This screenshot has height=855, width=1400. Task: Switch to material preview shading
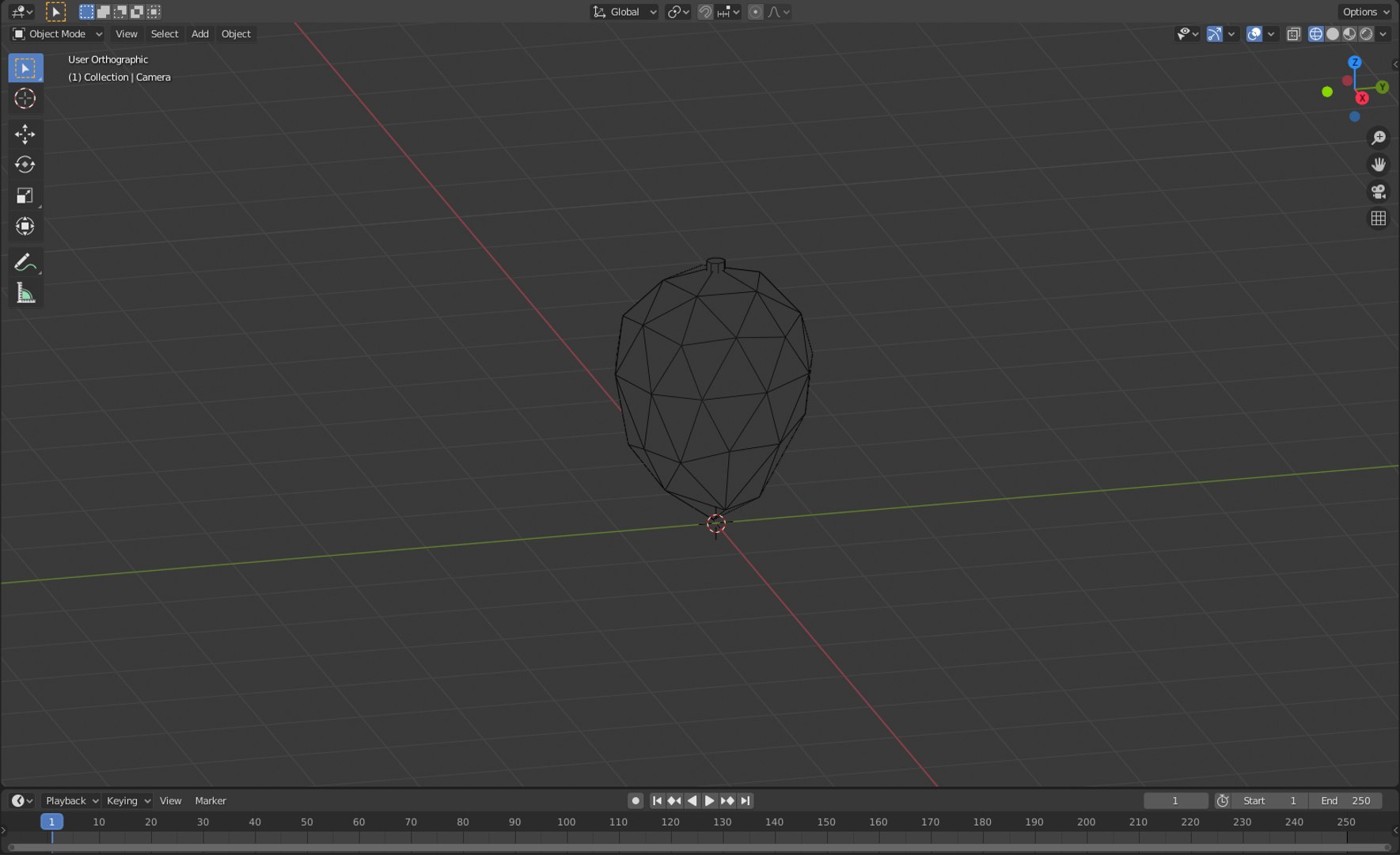click(1349, 34)
